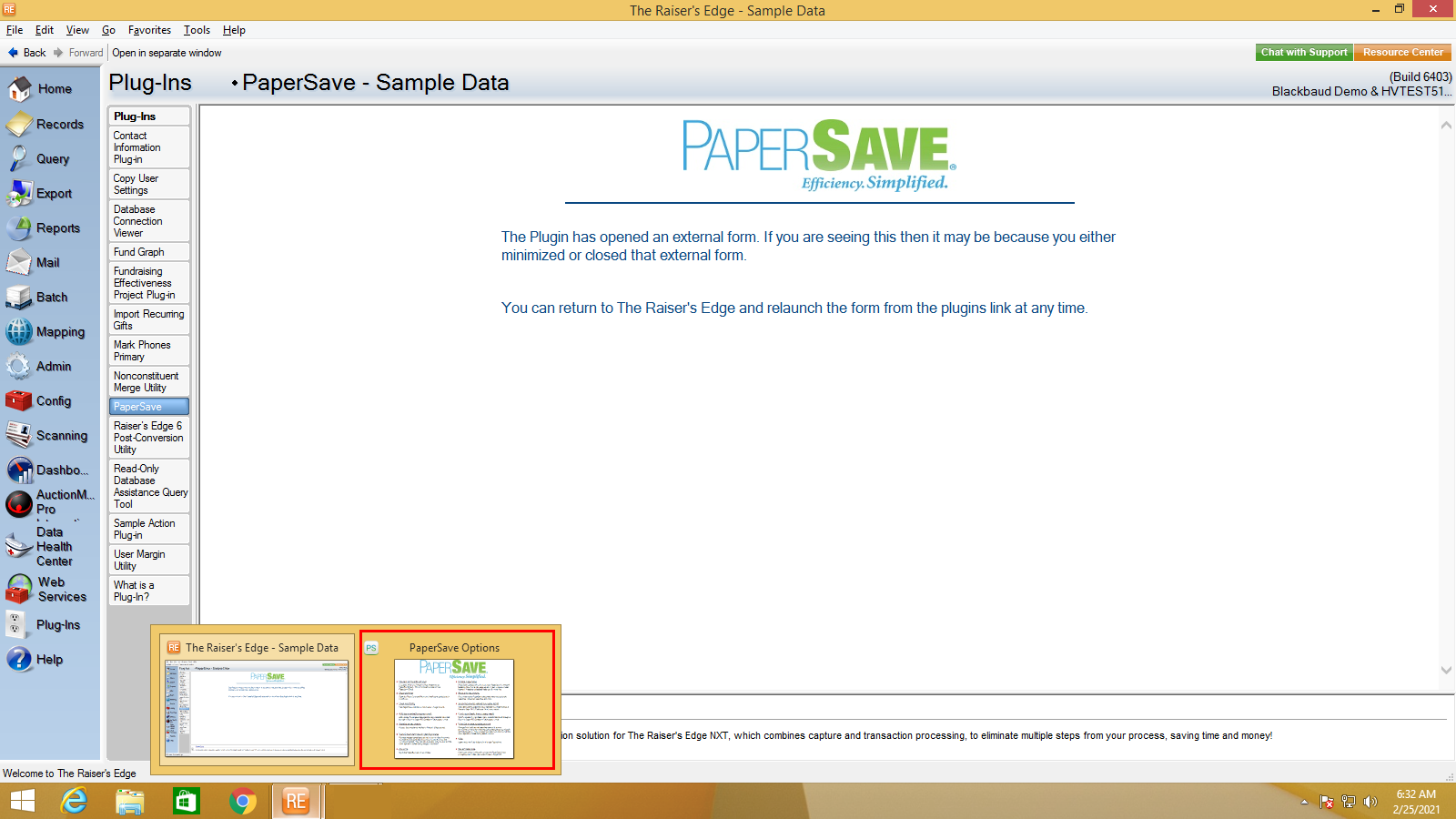This screenshot has width=1456, height=819.
Task: Open Internet Explorer from taskbar
Action: point(74,801)
